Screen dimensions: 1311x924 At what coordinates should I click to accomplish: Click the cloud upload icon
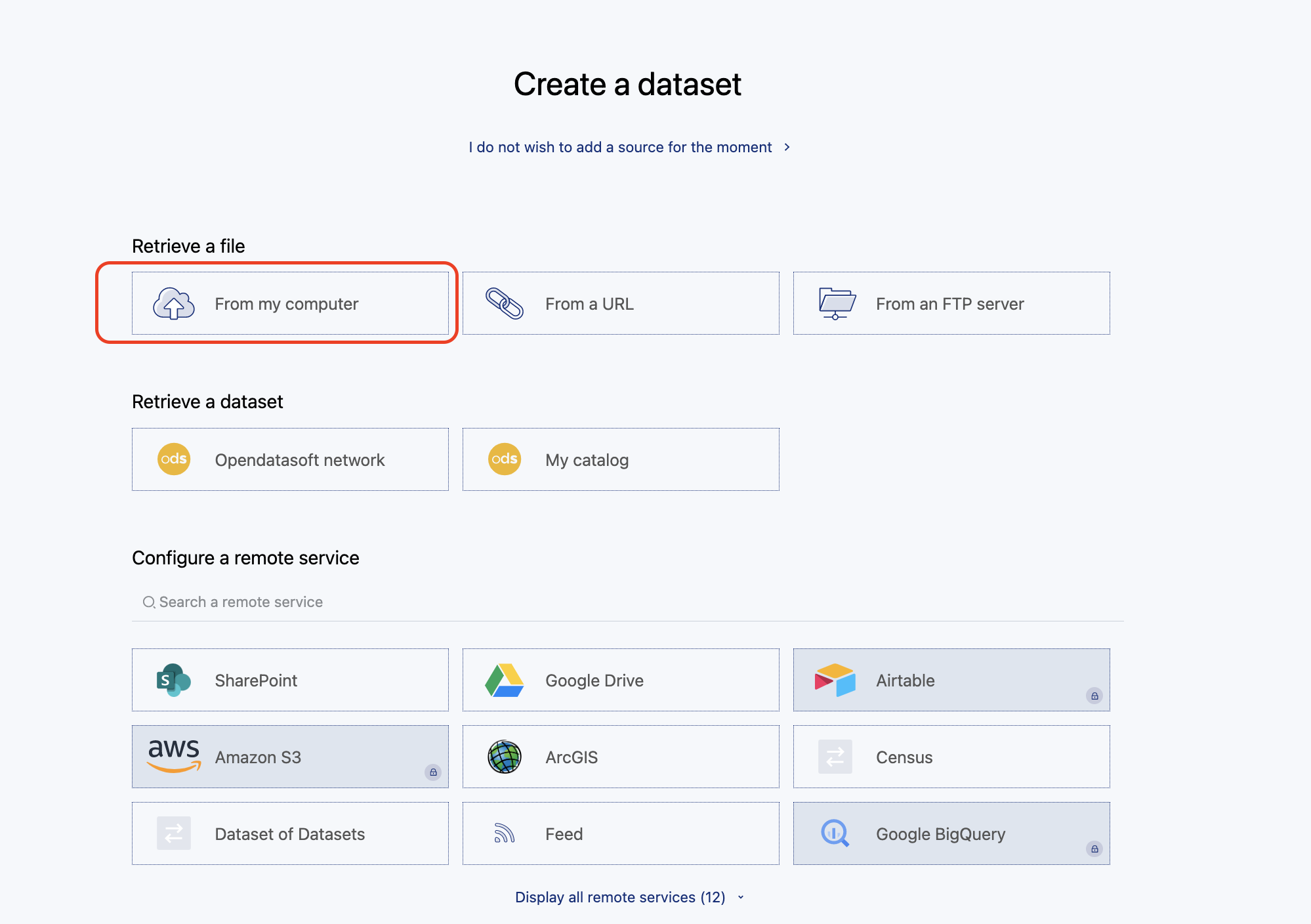(174, 304)
